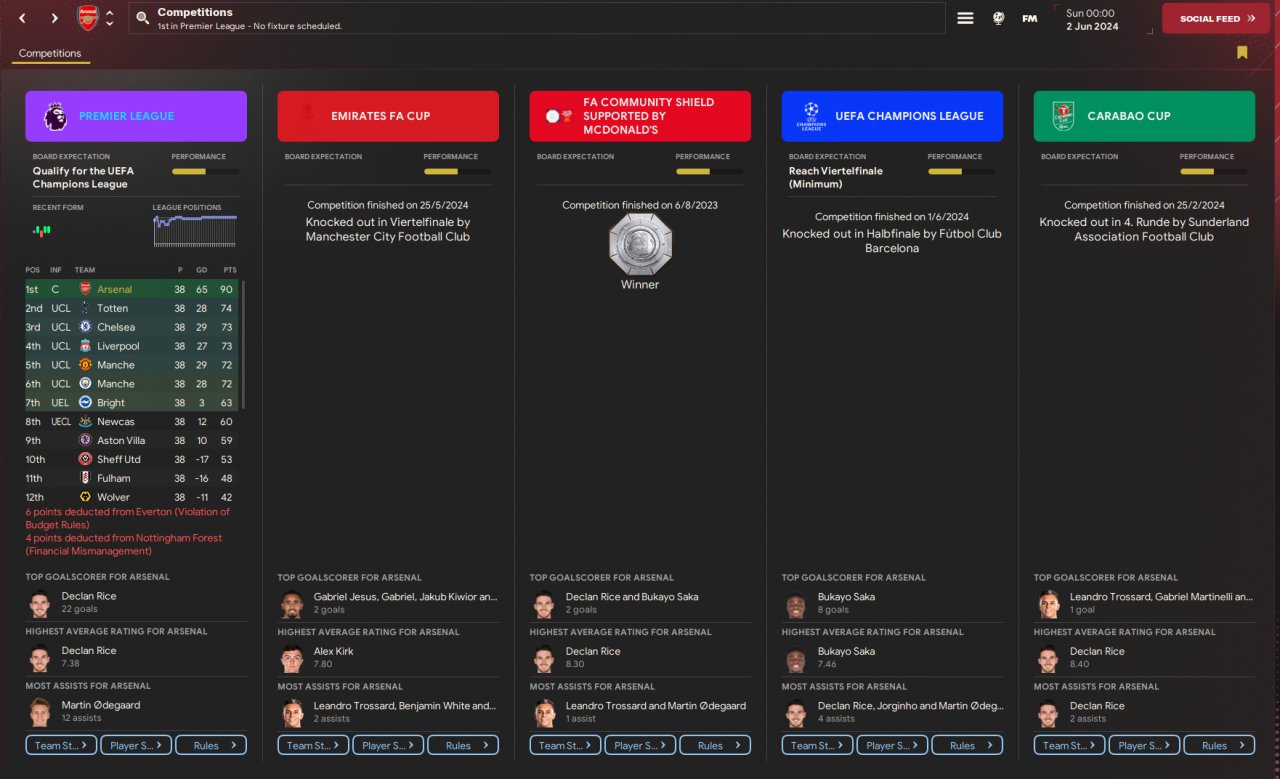Open Declan Rice portrait under Premier League top goalscorer
The height and width of the screenshot is (779, 1280).
click(x=40, y=605)
